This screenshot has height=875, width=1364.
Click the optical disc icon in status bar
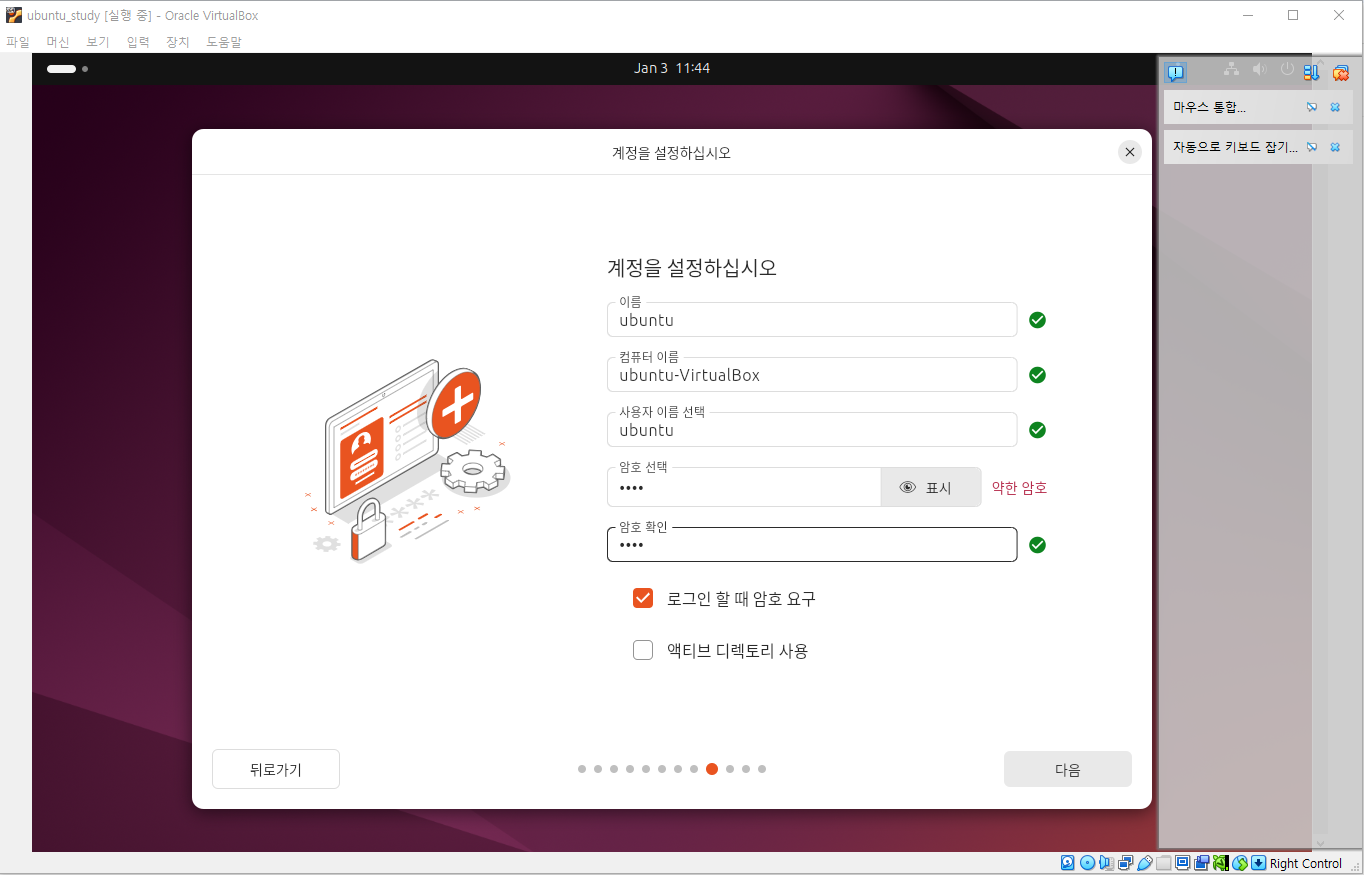(x=1087, y=863)
